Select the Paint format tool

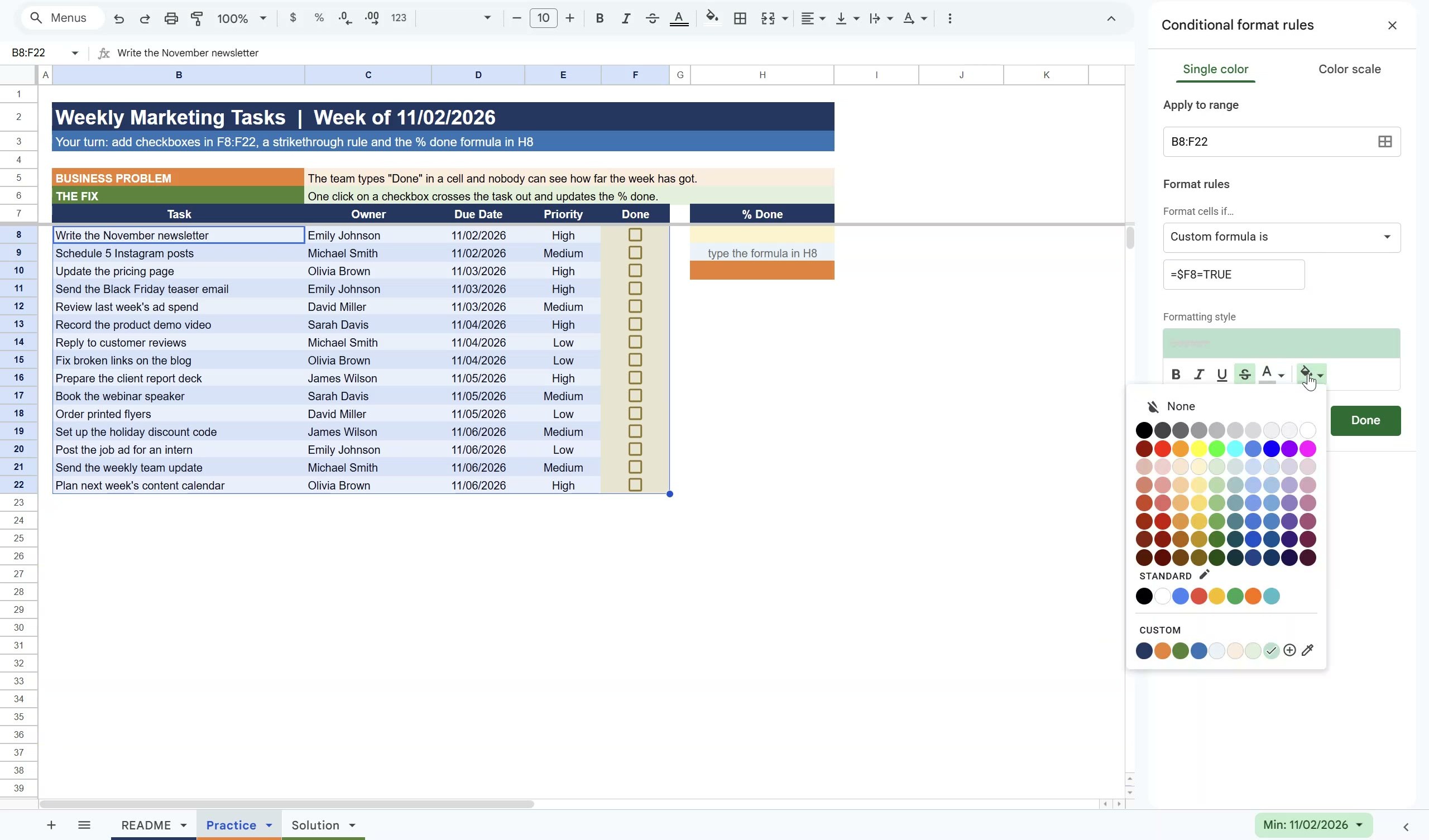pos(197,18)
